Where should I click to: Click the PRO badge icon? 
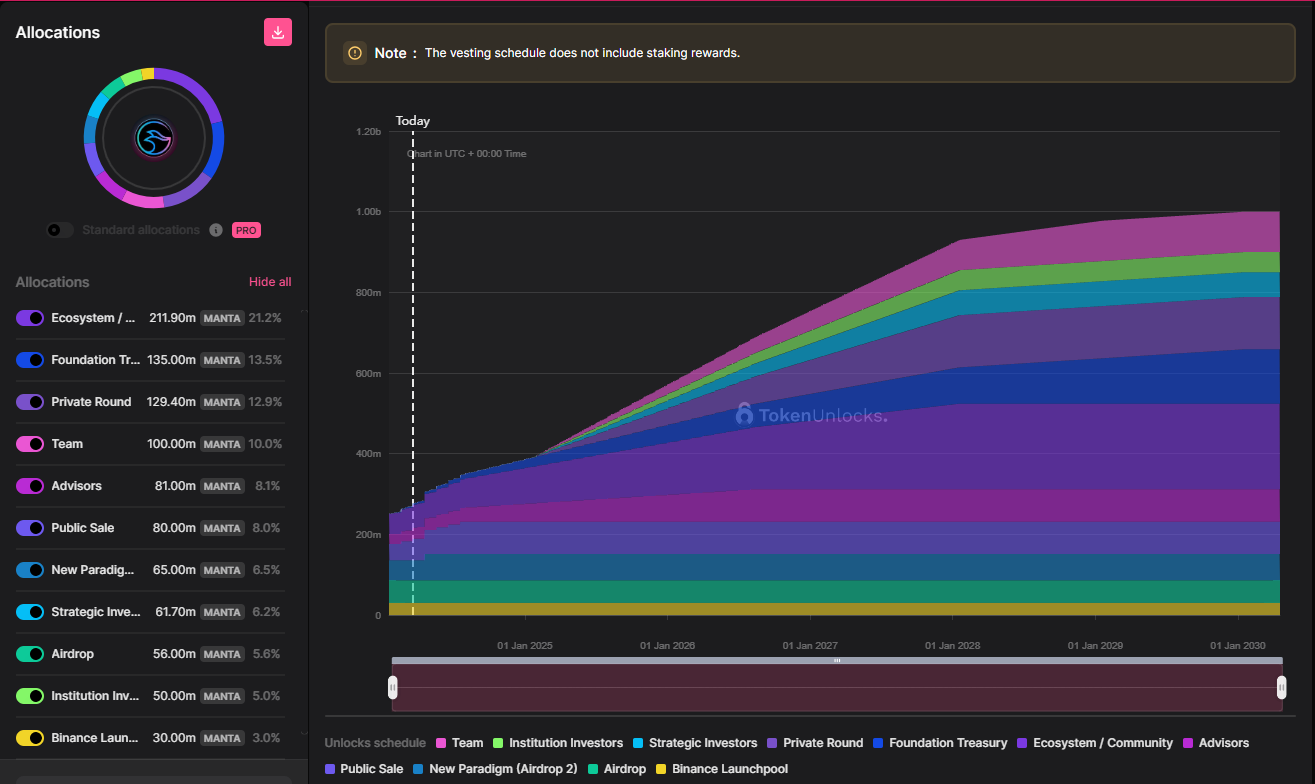click(x=246, y=230)
